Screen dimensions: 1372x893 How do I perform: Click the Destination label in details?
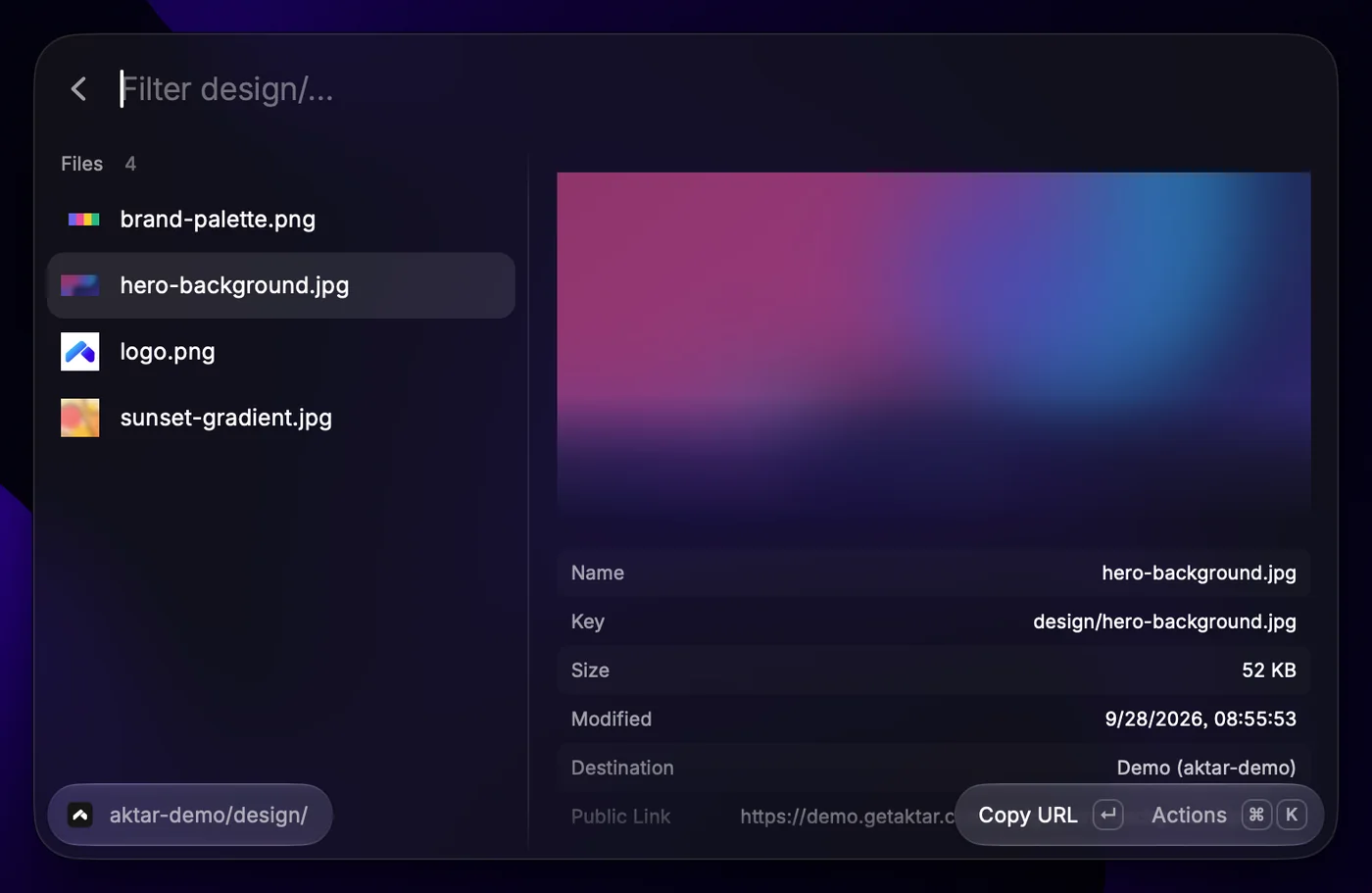coord(622,768)
